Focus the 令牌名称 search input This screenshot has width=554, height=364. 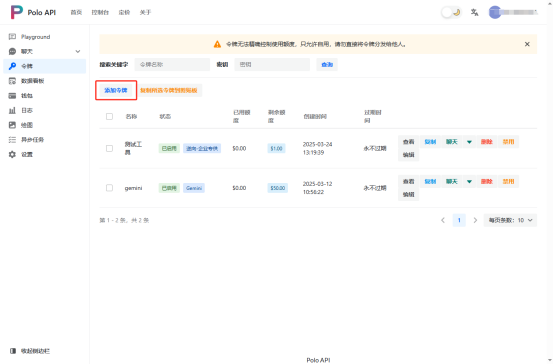(x=172, y=64)
